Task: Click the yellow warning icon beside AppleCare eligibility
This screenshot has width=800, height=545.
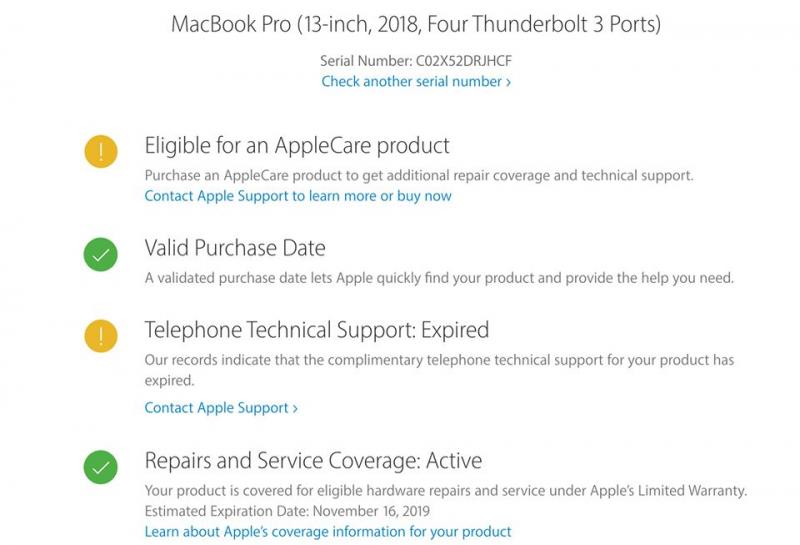Action: click(101, 152)
